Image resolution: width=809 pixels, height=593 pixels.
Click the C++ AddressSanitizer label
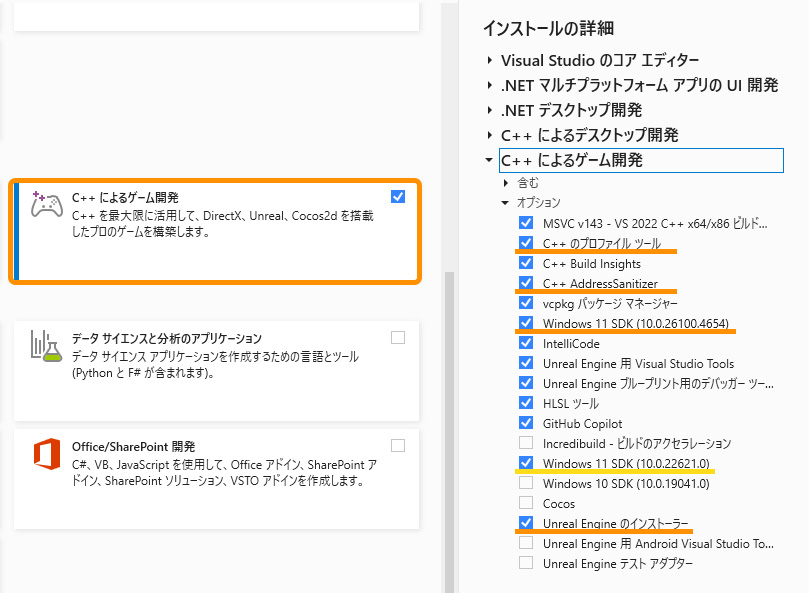(x=600, y=283)
